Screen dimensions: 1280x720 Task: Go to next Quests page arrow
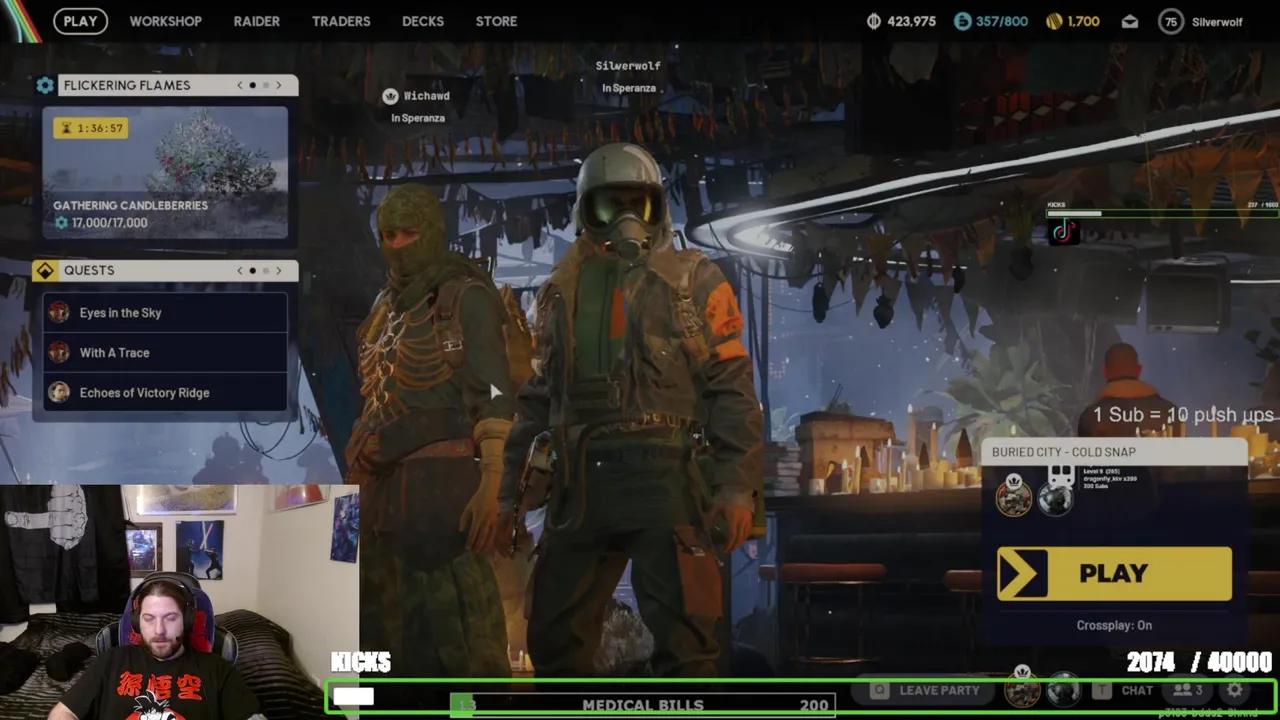(x=279, y=270)
